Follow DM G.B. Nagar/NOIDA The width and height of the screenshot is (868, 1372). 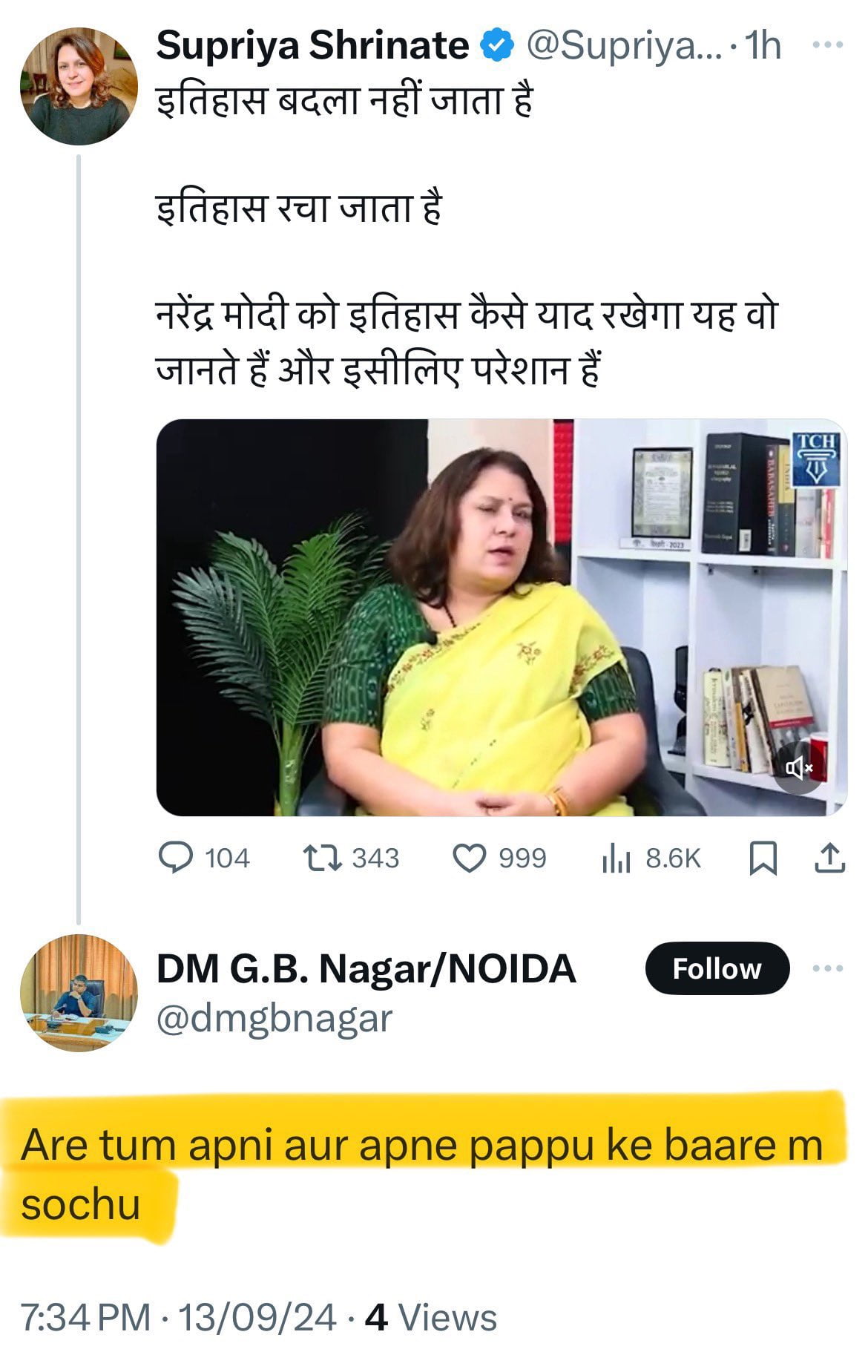(717, 968)
